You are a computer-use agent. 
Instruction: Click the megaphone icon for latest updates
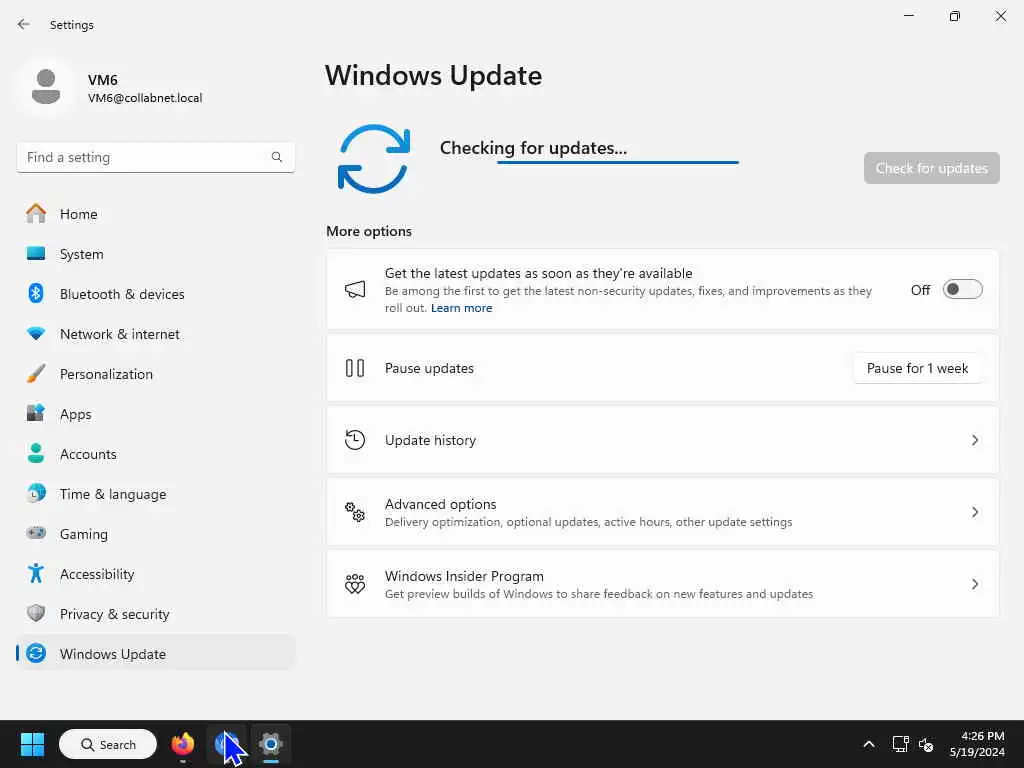(355, 289)
